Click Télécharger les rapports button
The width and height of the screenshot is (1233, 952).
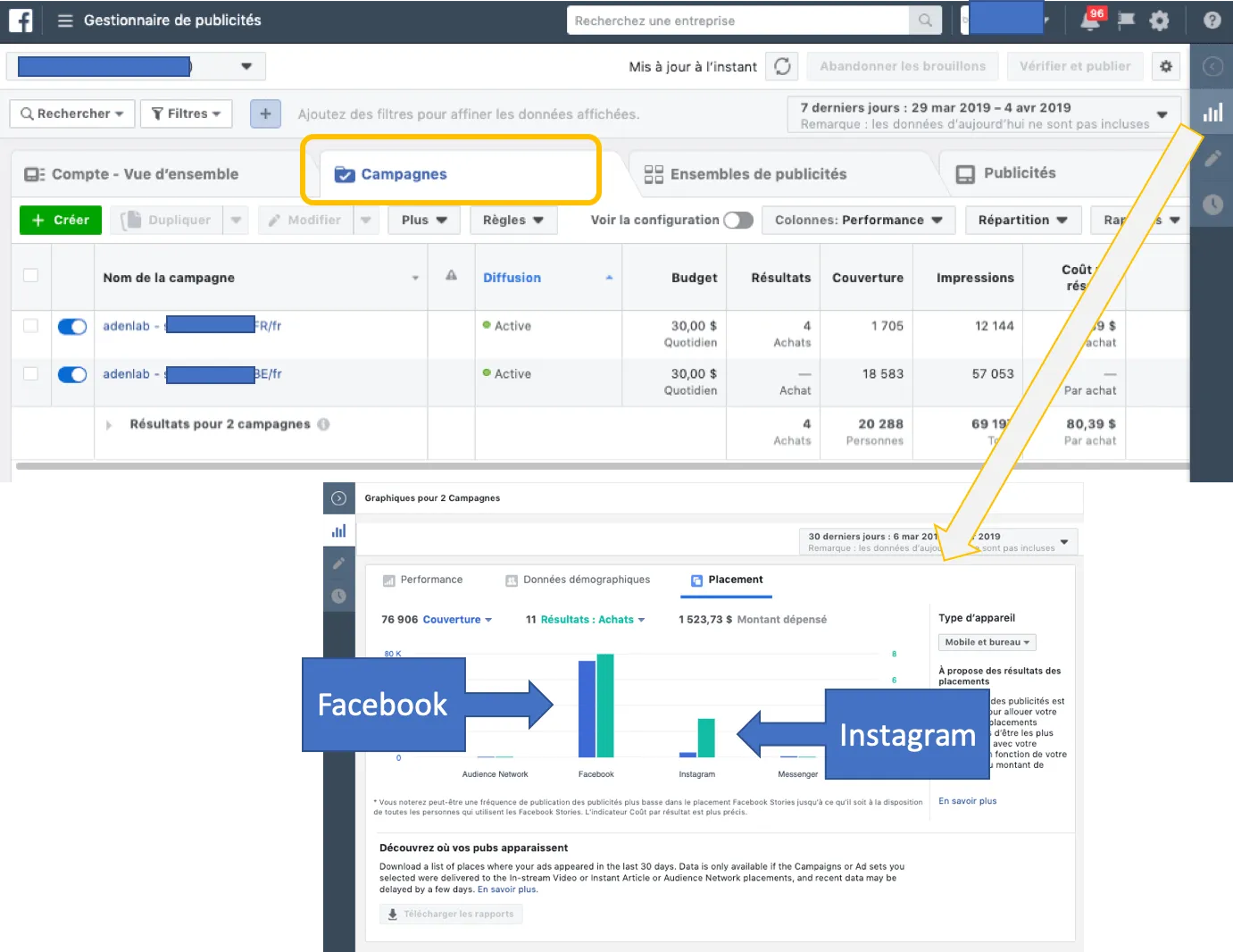pyautogui.click(x=451, y=914)
